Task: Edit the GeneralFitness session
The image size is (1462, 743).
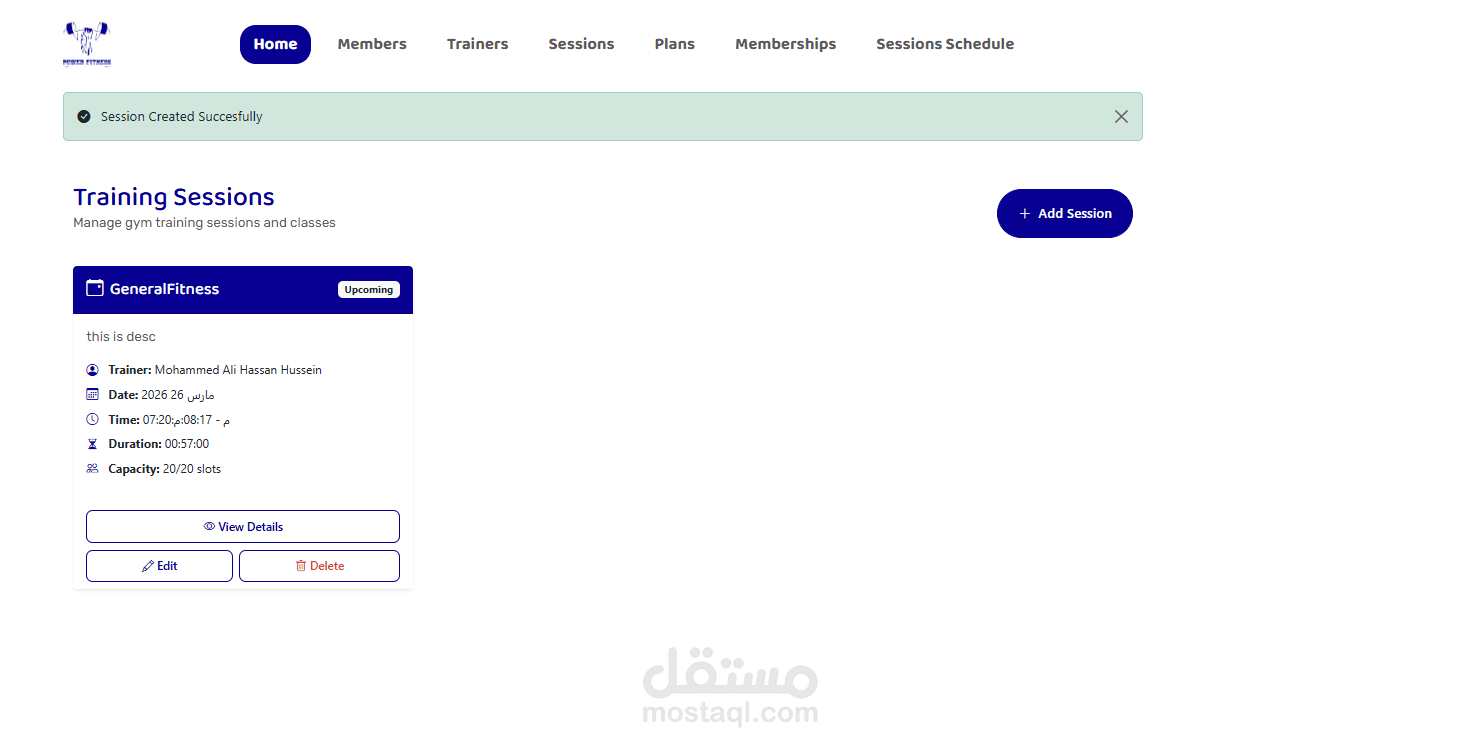Action: coord(159,566)
